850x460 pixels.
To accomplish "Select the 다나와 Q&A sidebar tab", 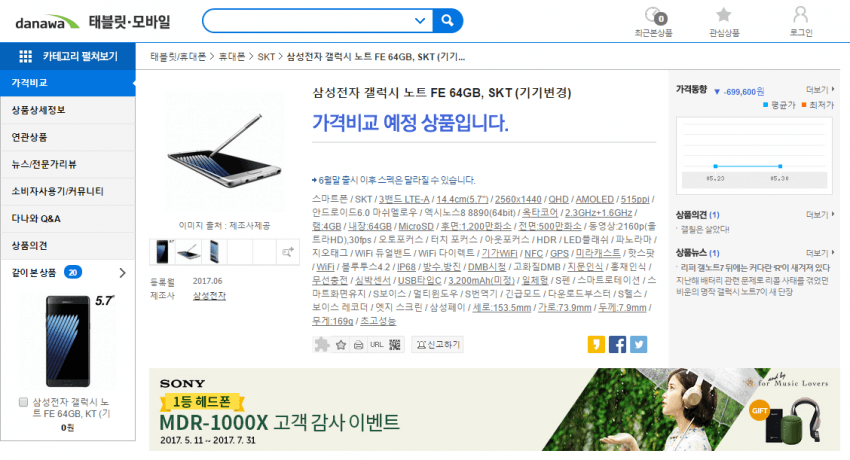I will 68,219.
